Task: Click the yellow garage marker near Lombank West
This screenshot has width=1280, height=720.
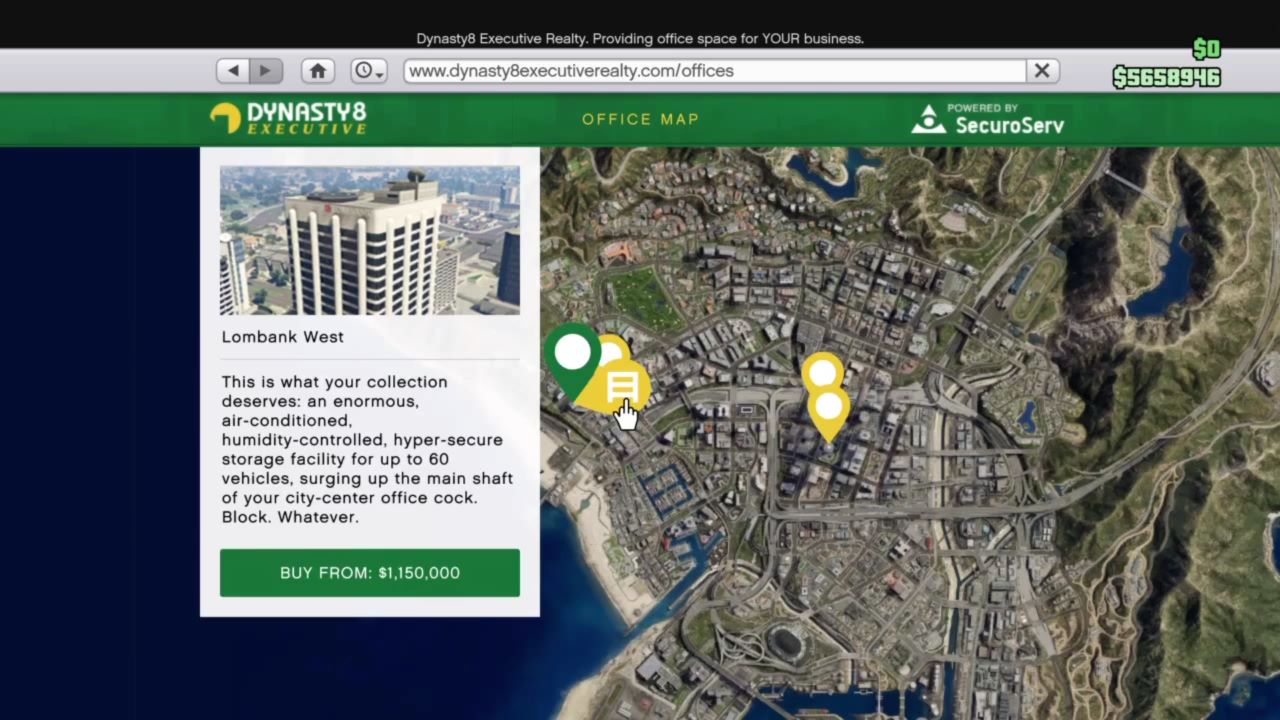Action: point(622,385)
